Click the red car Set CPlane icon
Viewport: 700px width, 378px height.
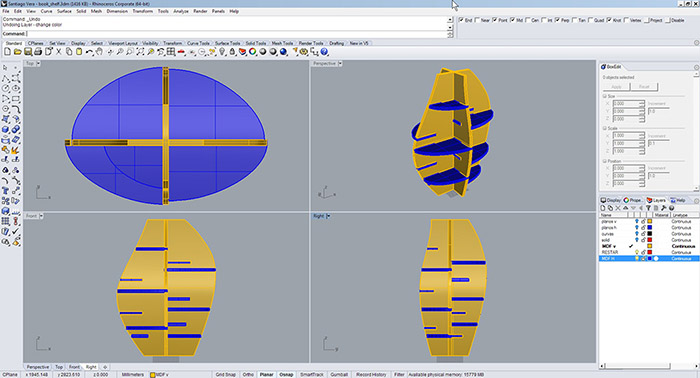pyautogui.click(x=181, y=52)
